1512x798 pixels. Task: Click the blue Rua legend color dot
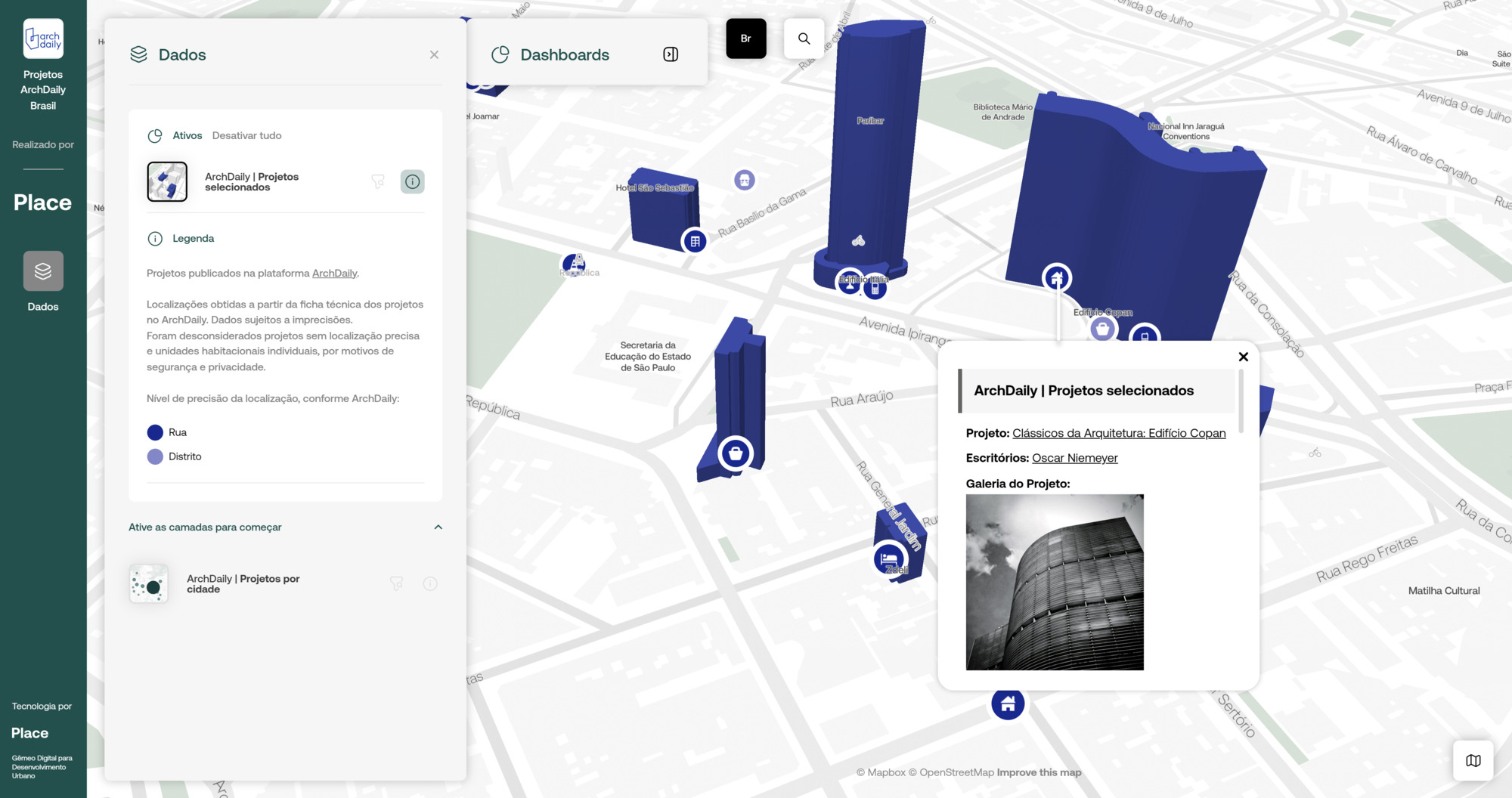pos(154,431)
